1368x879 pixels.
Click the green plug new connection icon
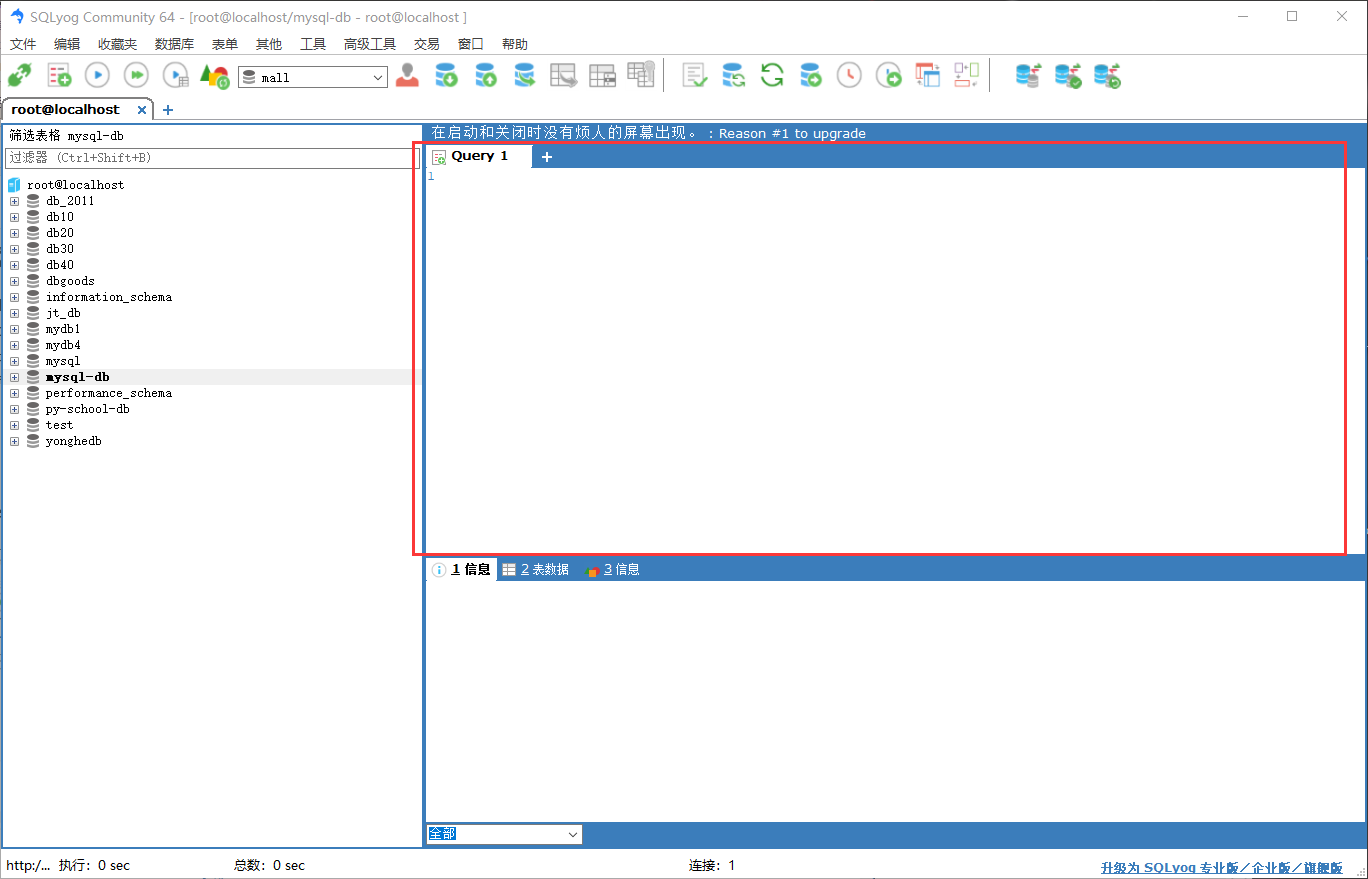(19, 76)
